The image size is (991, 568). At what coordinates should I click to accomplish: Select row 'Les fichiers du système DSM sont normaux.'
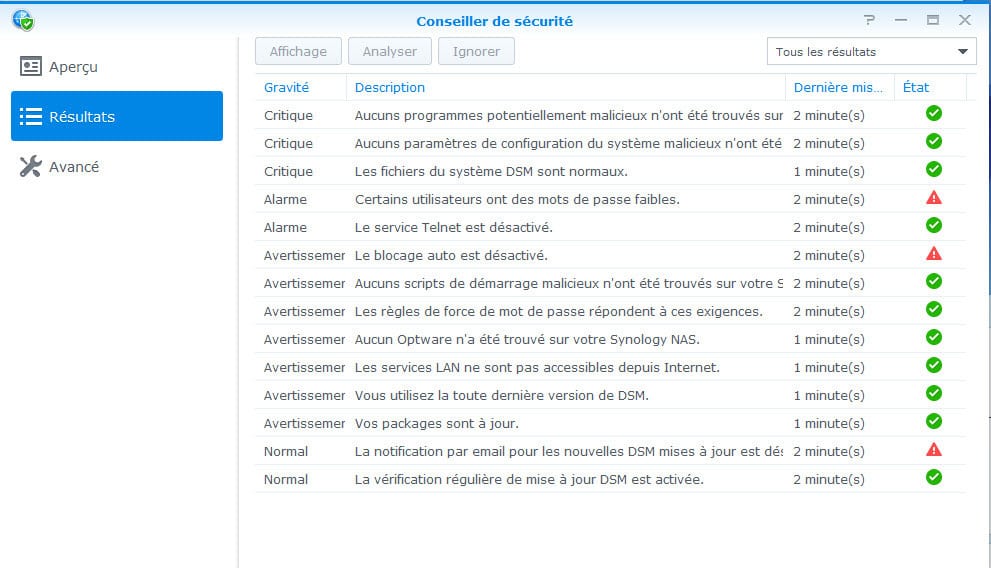click(x=611, y=171)
